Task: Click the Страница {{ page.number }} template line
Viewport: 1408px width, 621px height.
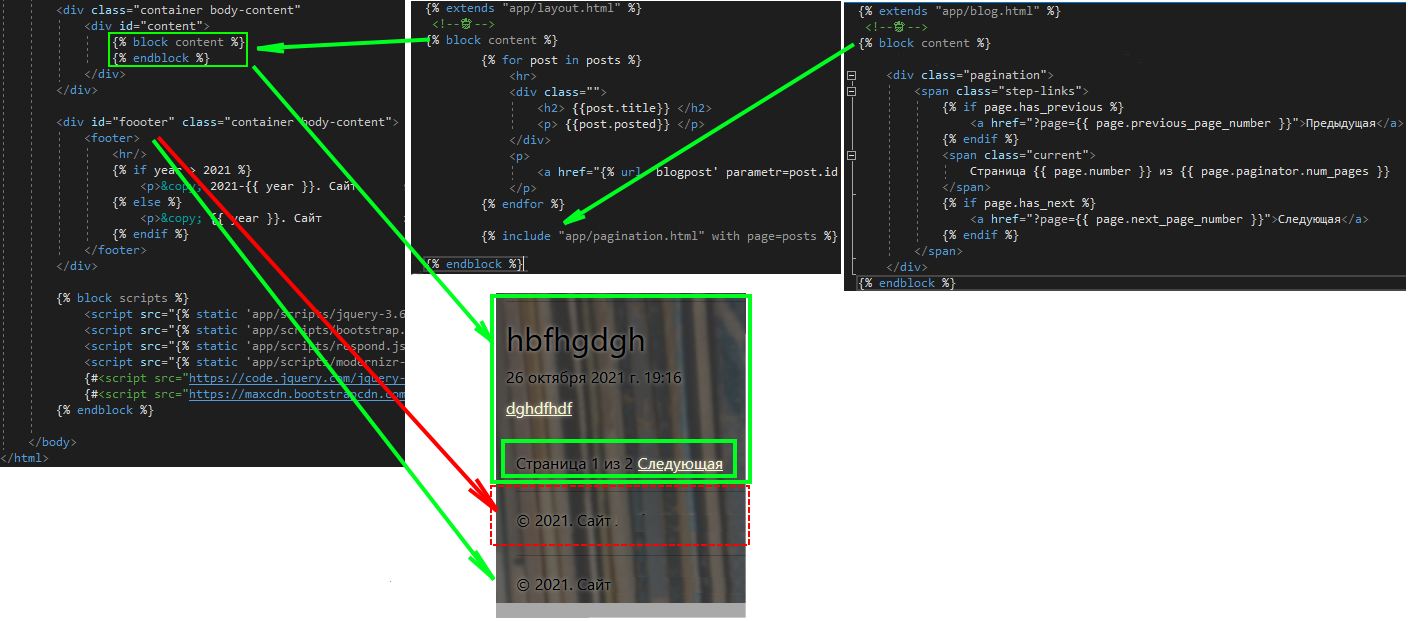Action: 1180,171
